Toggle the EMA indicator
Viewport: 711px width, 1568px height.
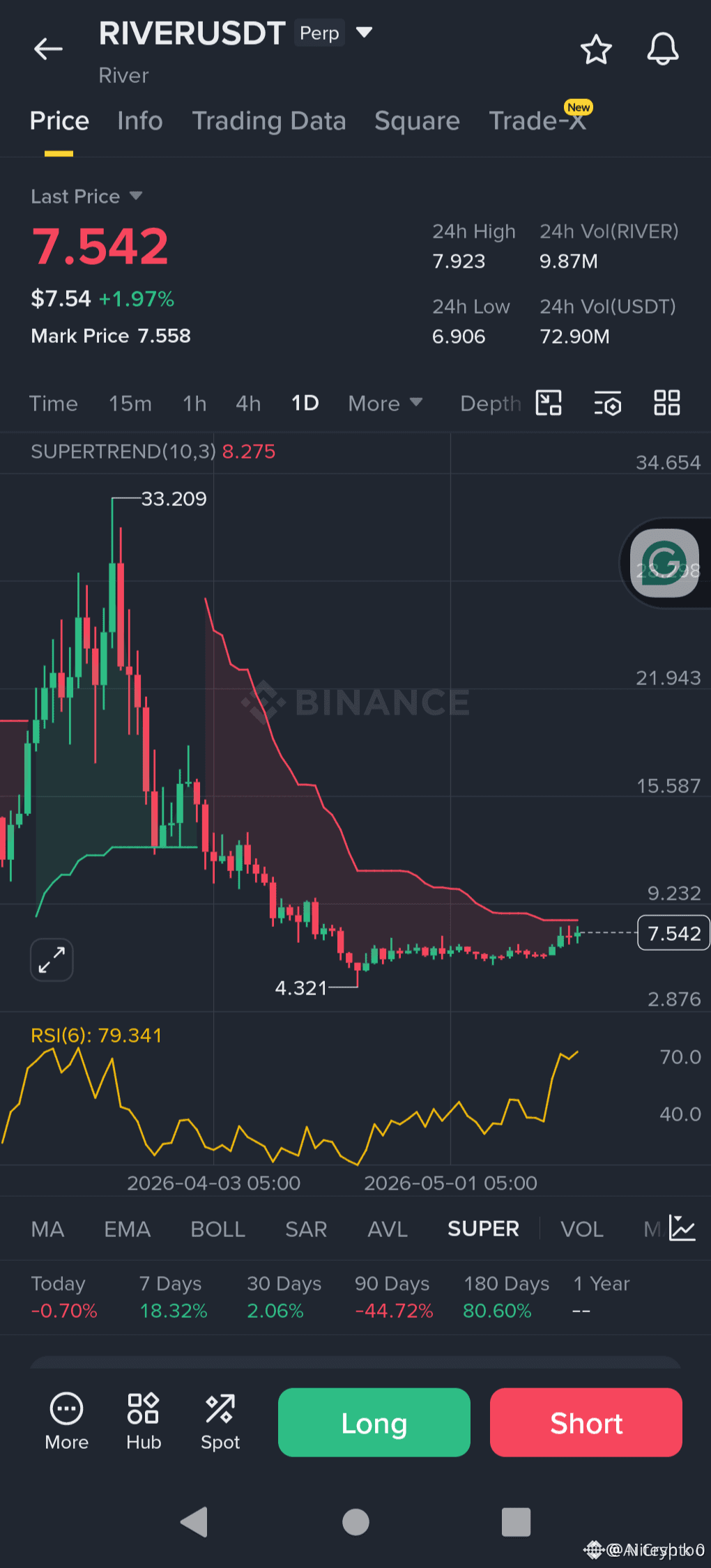pyautogui.click(x=128, y=1229)
